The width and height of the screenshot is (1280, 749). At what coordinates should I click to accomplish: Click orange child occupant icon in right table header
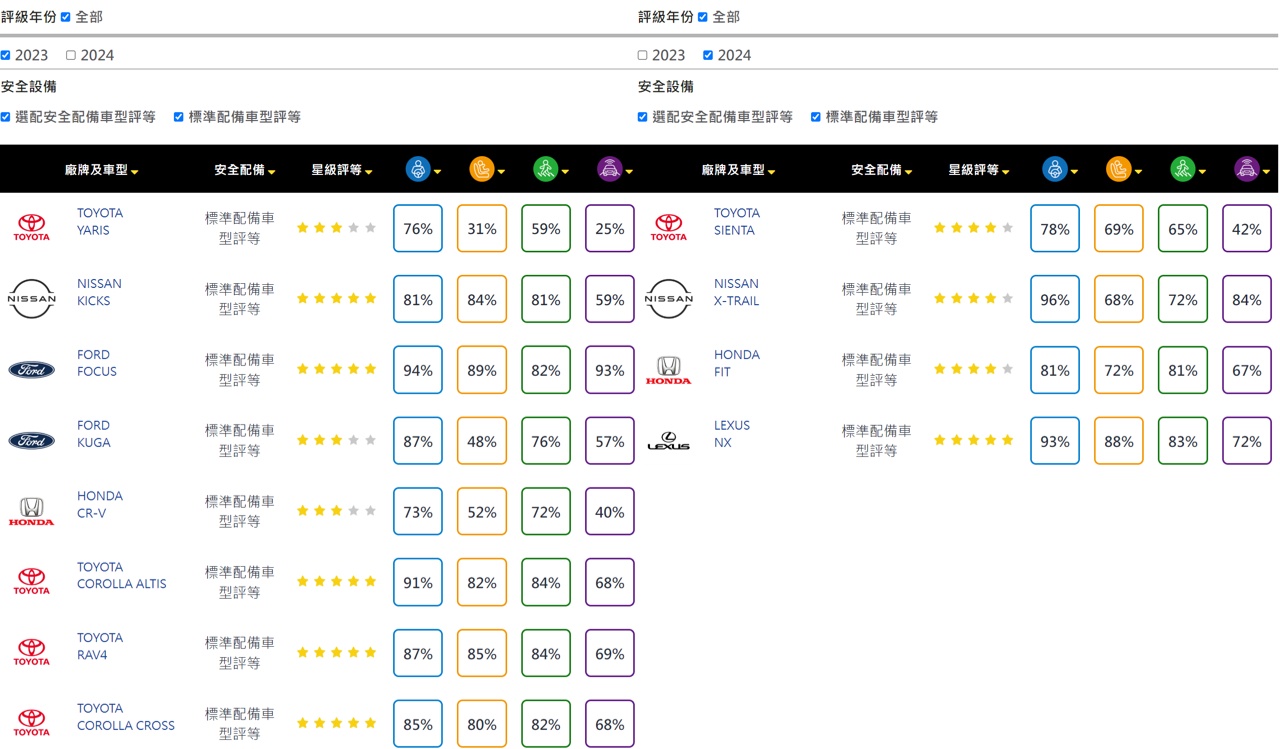click(x=1119, y=170)
